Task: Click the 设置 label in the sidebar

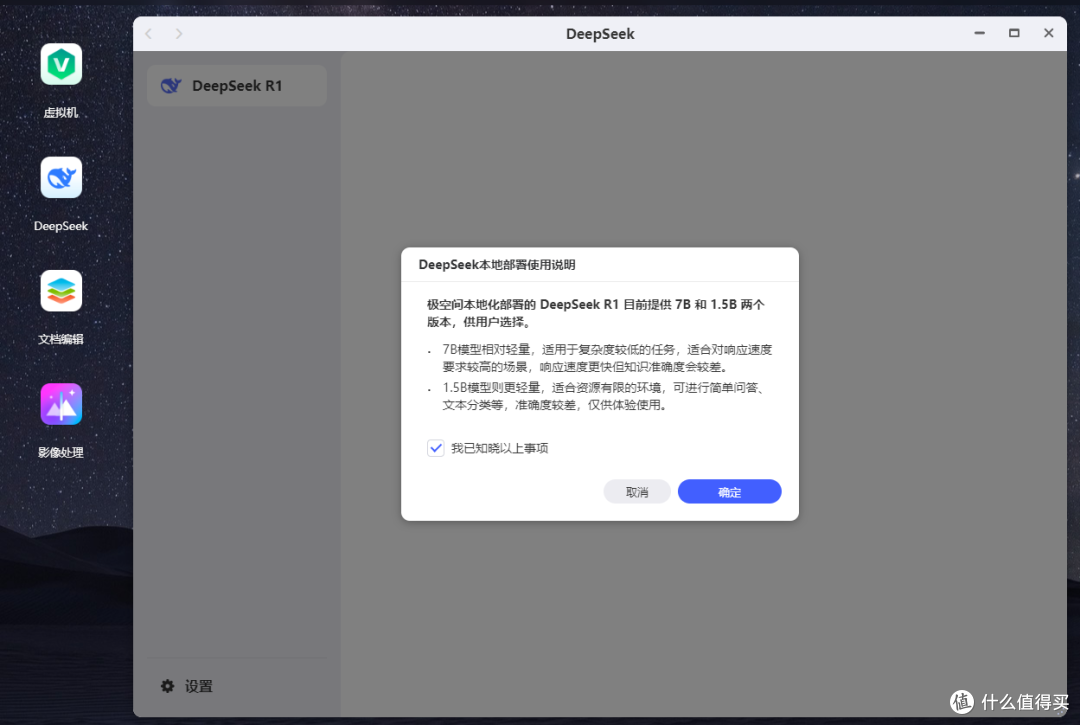Action: [198, 686]
